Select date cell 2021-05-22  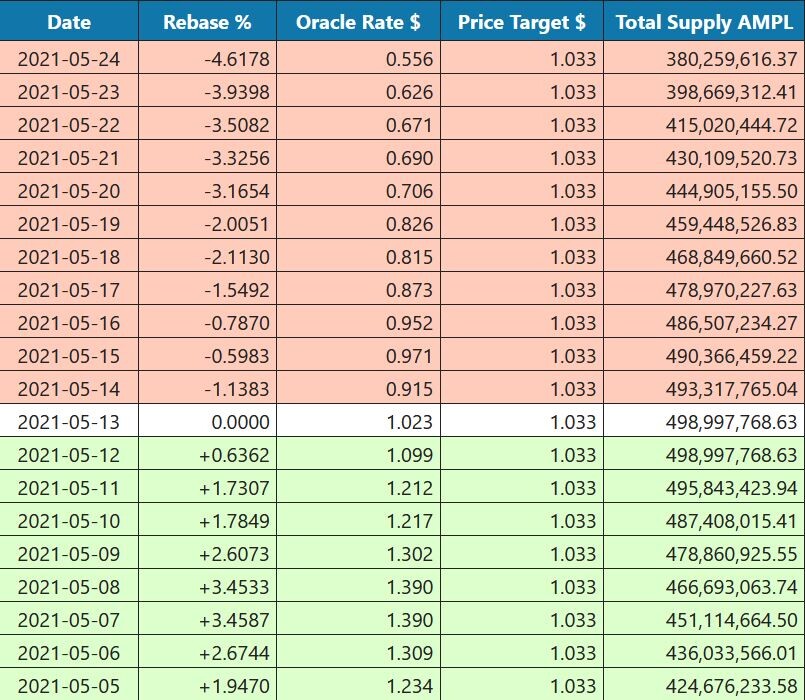[x=69, y=125]
